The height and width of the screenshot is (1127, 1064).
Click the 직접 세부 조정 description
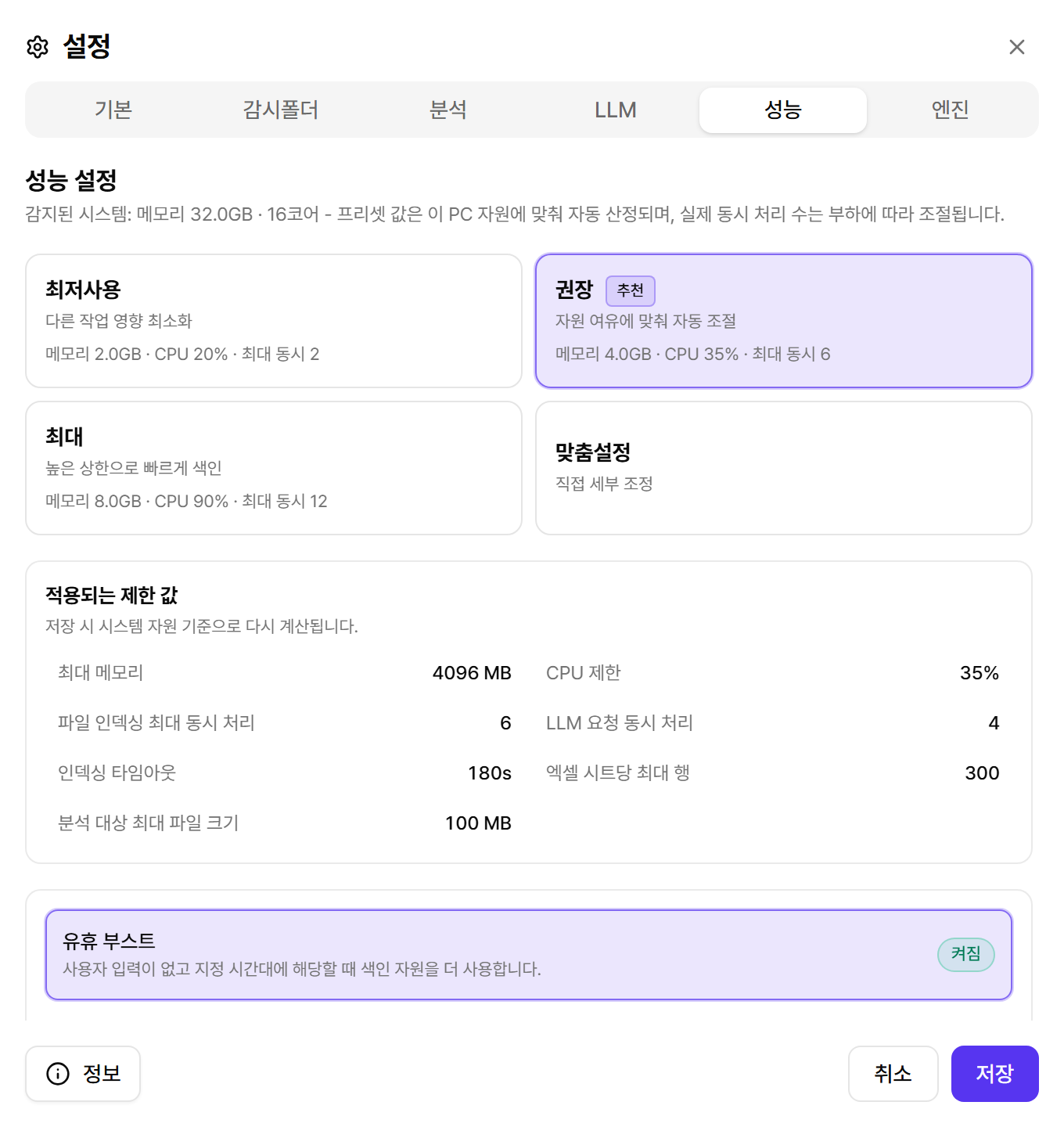pyautogui.click(x=604, y=484)
